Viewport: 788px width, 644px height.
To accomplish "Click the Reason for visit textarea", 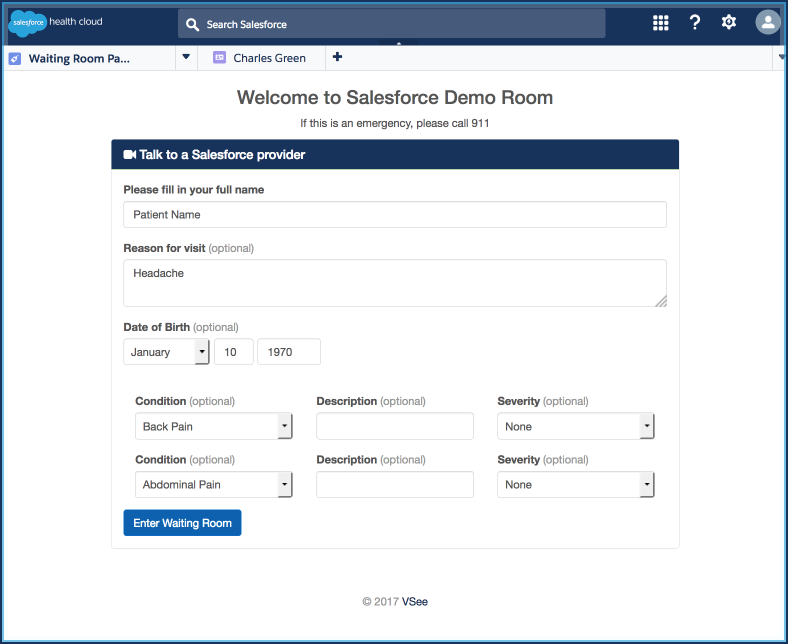I will [x=395, y=283].
